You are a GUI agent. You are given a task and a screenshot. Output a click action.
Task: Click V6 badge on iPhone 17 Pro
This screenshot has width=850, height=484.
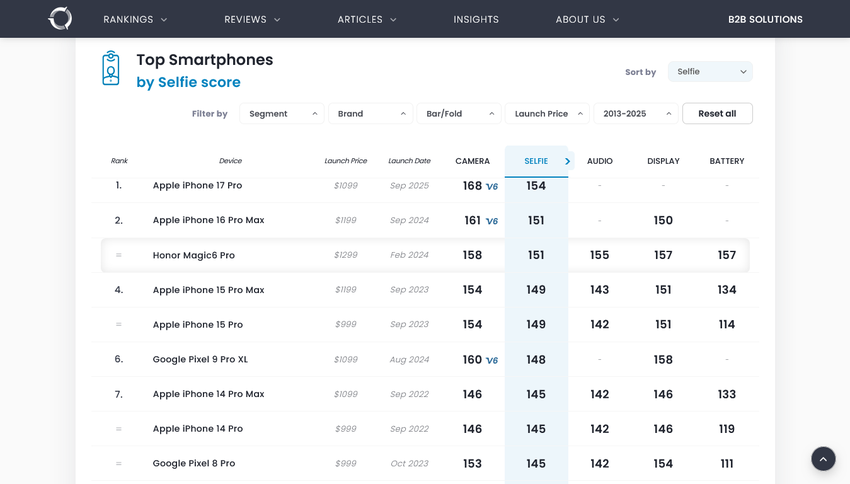tap(491, 187)
